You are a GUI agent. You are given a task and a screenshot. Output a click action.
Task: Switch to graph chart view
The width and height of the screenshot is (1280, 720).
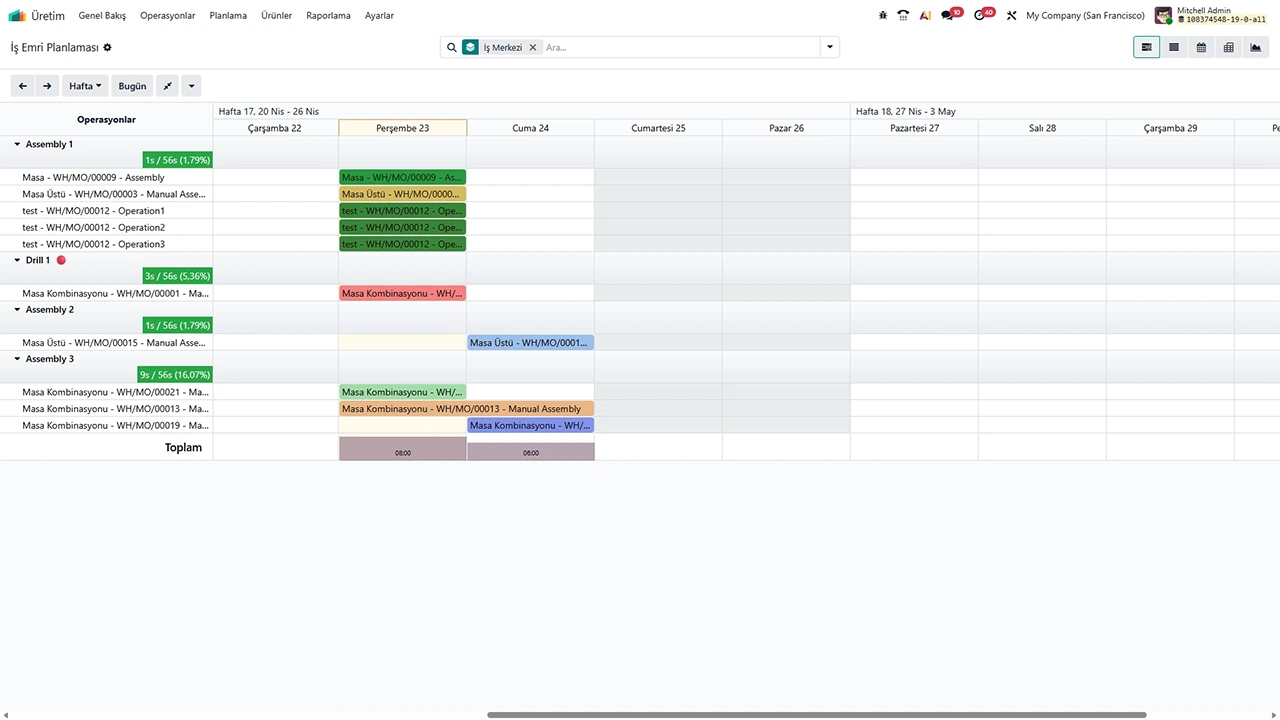pos(1256,47)
